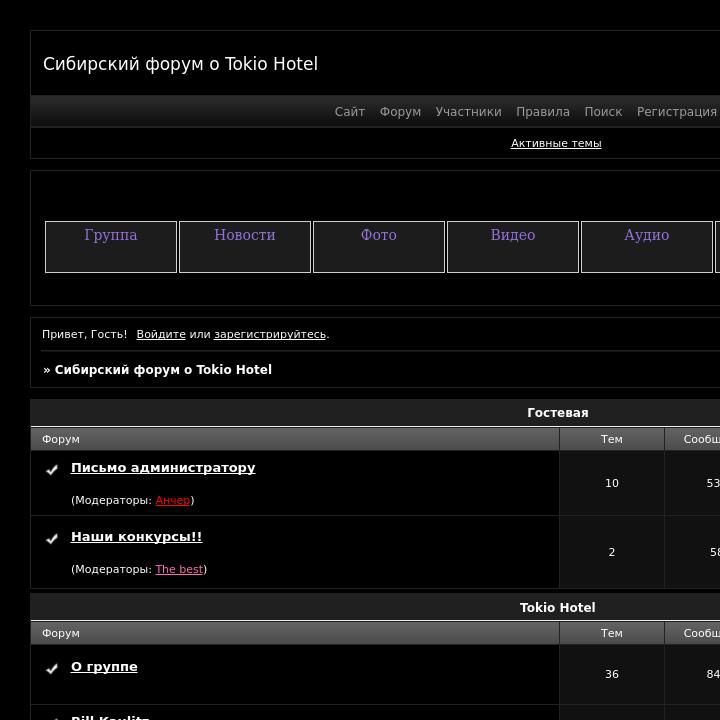Viewport: 720px width, 720px height.
Task: Click topic count 2 for Наши конкурсы!!
Action: coord(612,552)
